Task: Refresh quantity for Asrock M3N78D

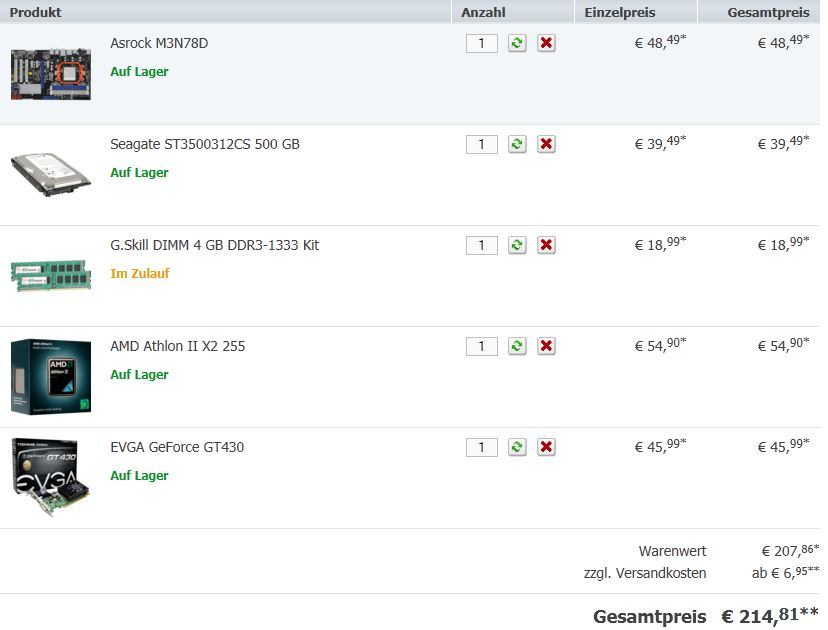Action: pos(517,43)
